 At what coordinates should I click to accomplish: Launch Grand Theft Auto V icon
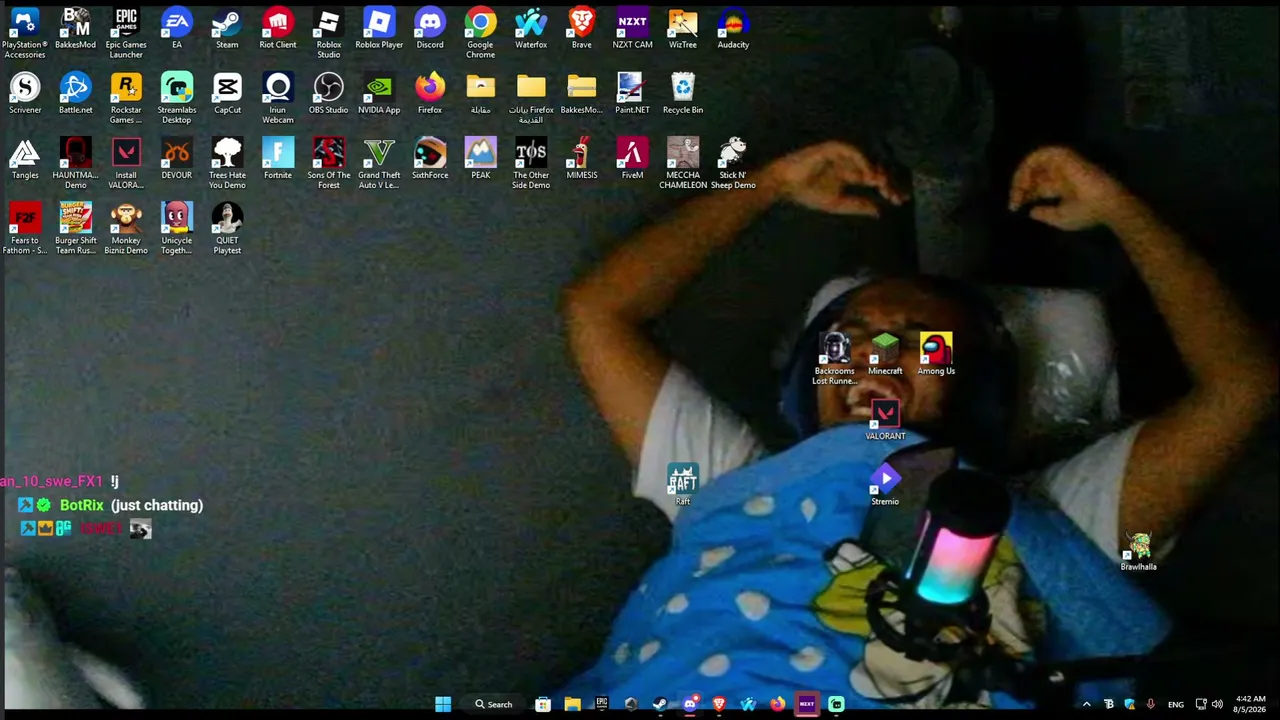[379, 163]
